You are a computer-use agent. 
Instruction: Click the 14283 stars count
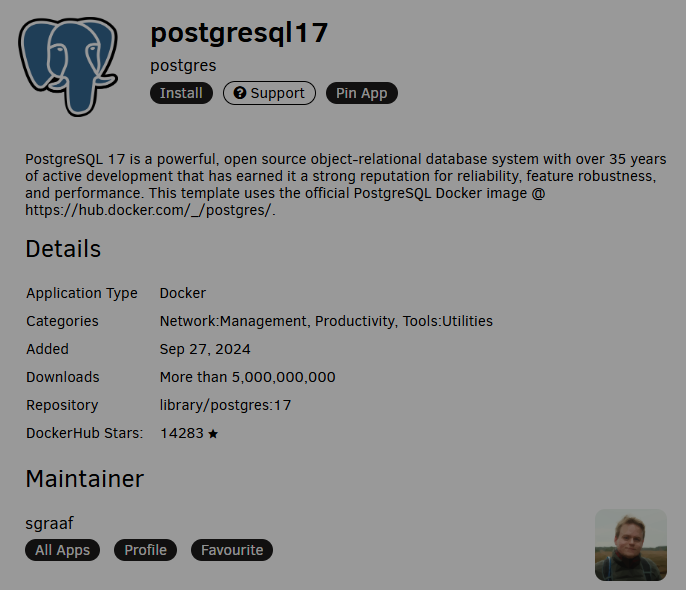click(182, 433)
